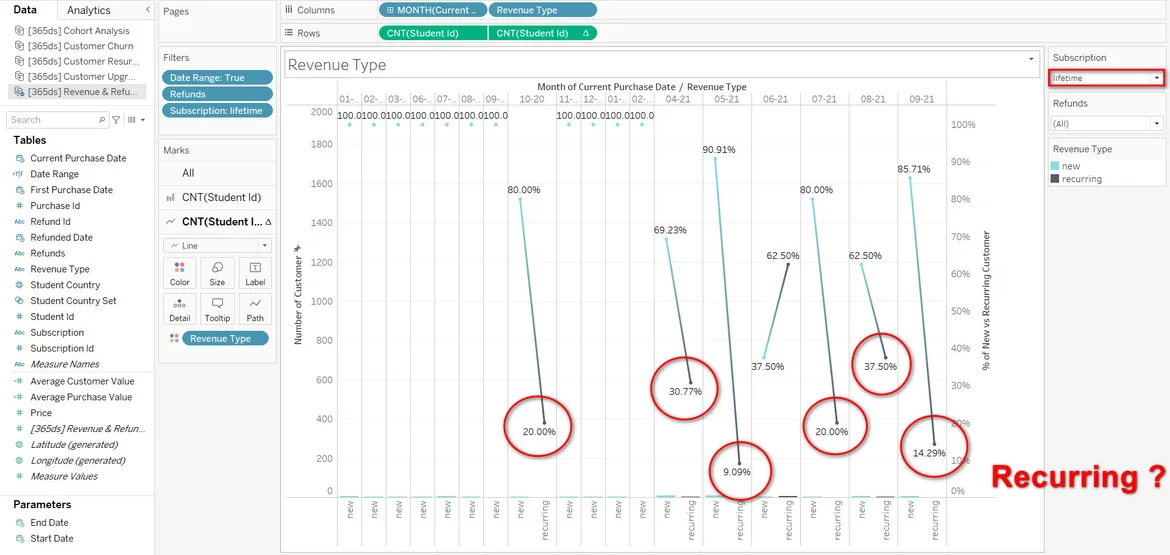Click the Revenue Type pill on Columns
1170x555 pixels.
click(x=542, y=10)
